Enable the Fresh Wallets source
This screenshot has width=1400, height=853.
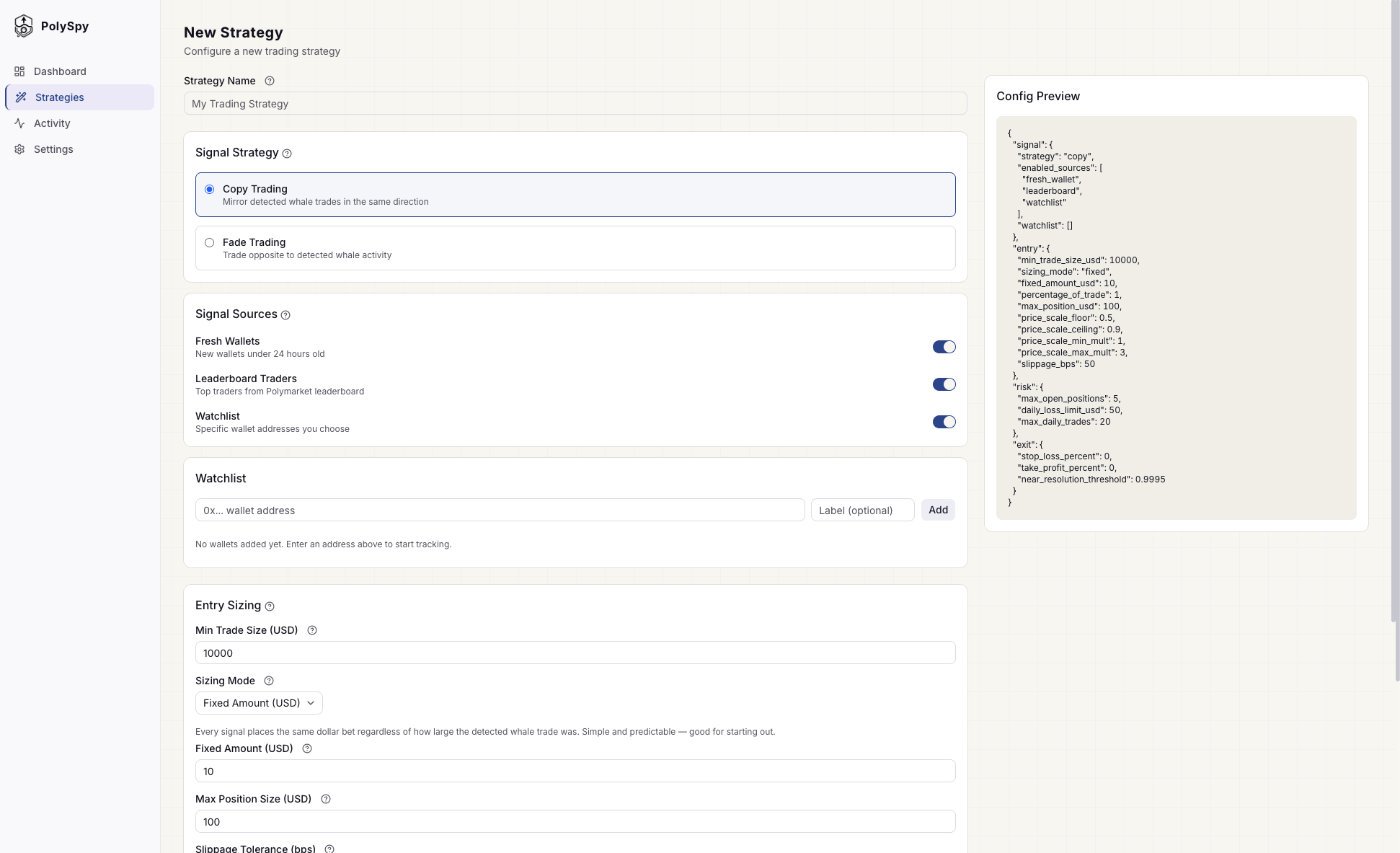coord(944,347)
